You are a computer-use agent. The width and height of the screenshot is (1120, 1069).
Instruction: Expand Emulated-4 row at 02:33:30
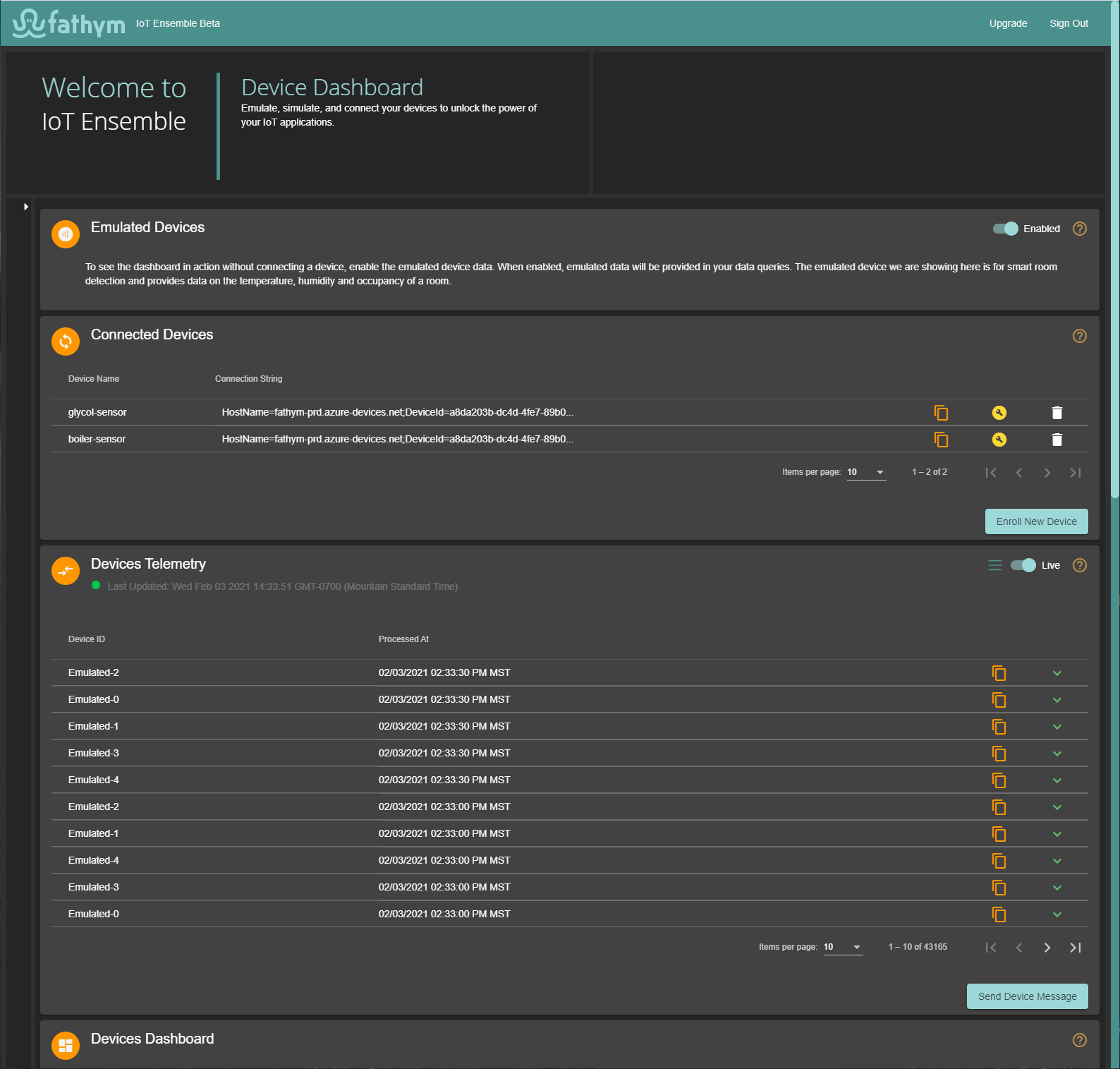tap(1057, 780)
